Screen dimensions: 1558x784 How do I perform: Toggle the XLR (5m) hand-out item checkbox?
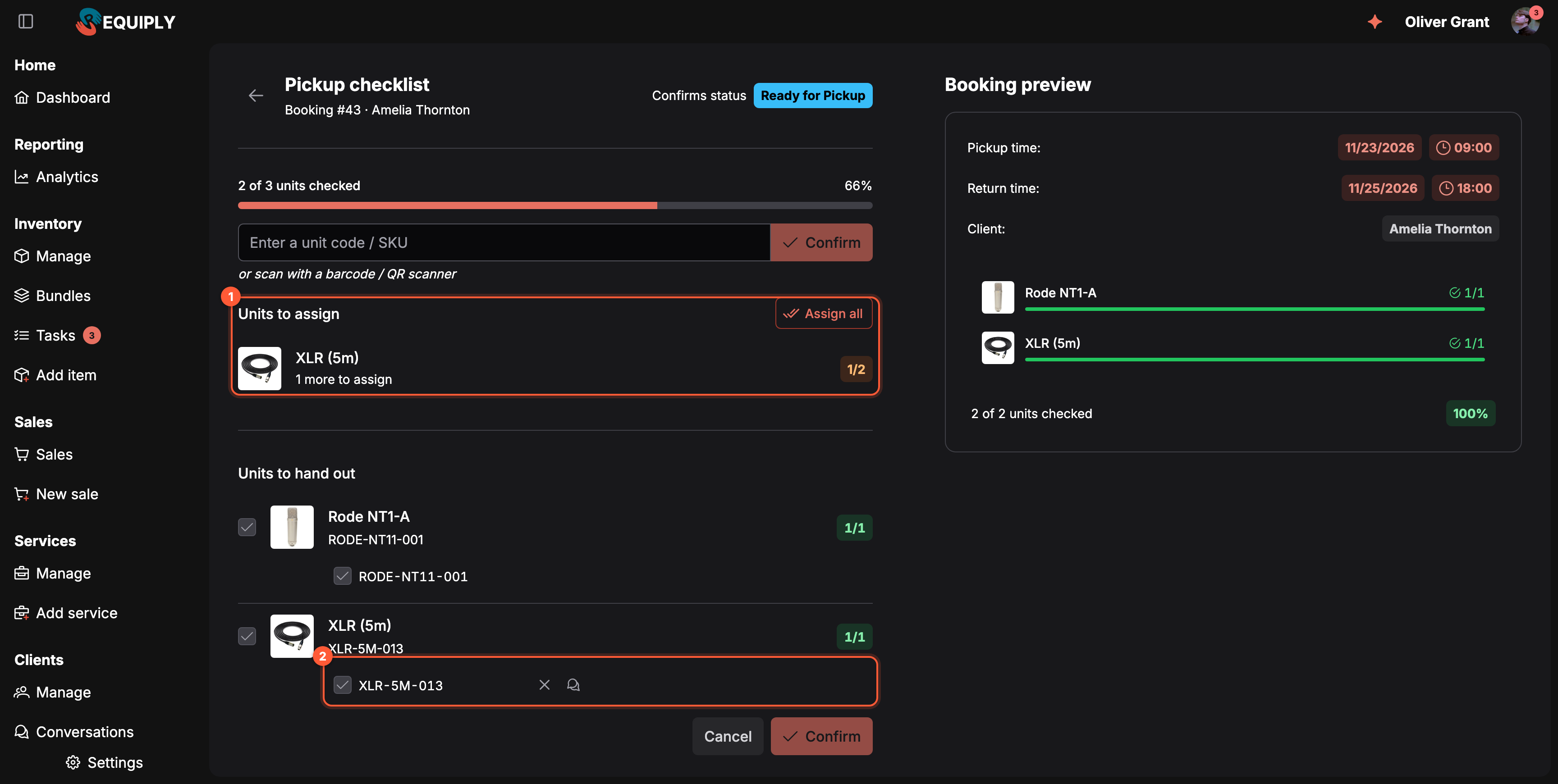pos(247,636)
